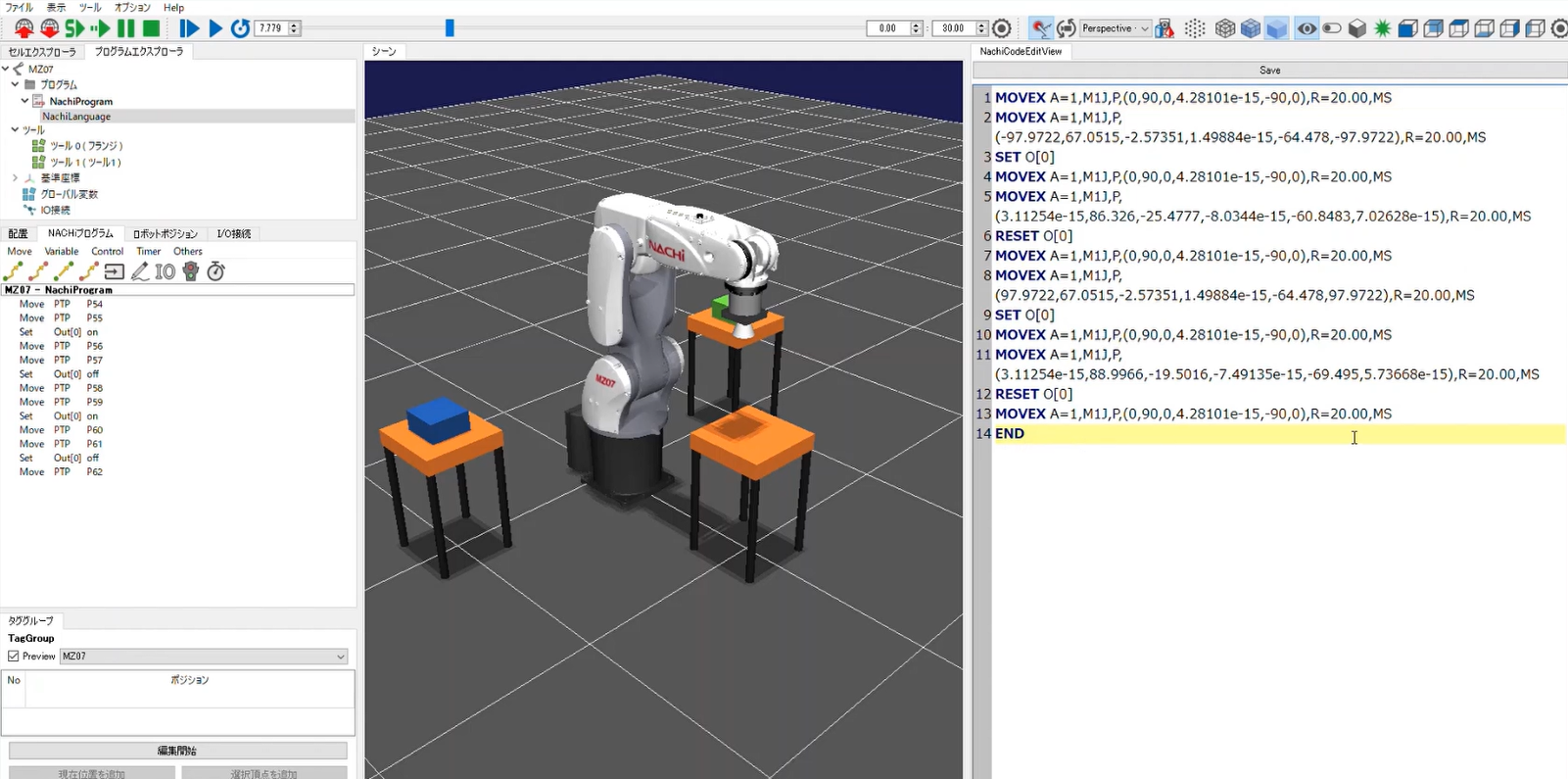Click the blue reset loop playback icon
Screen dimensions: 1568x779
coord(240,28)
